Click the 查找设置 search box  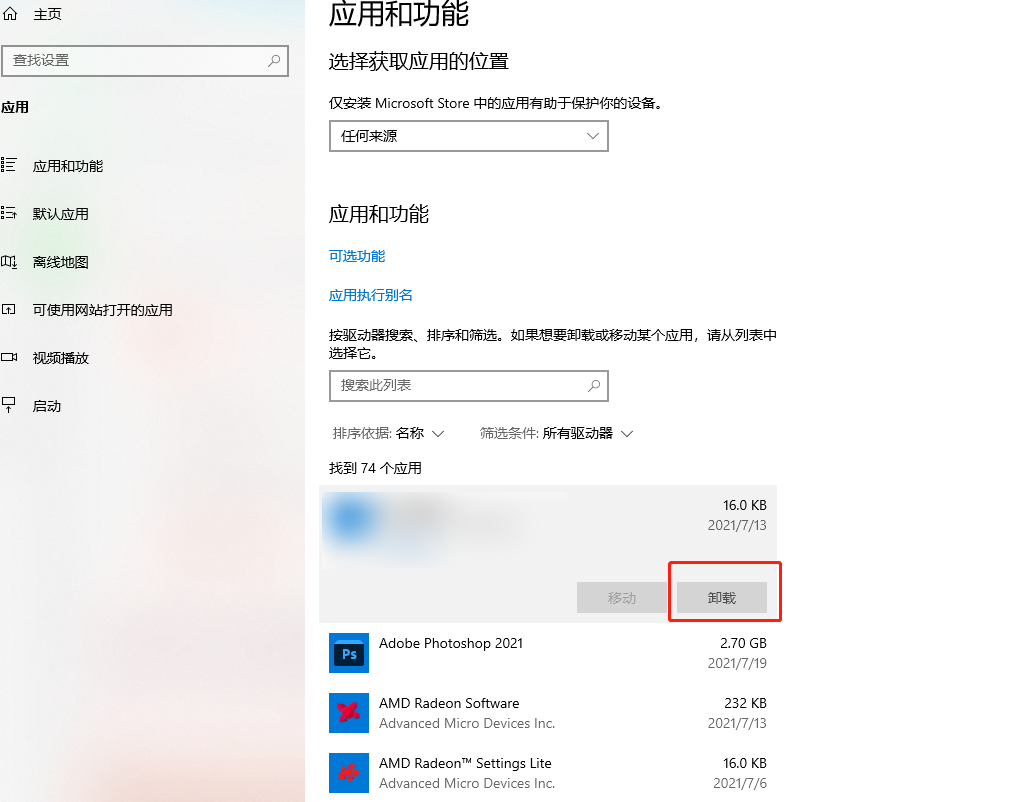(x=145, y=61)
